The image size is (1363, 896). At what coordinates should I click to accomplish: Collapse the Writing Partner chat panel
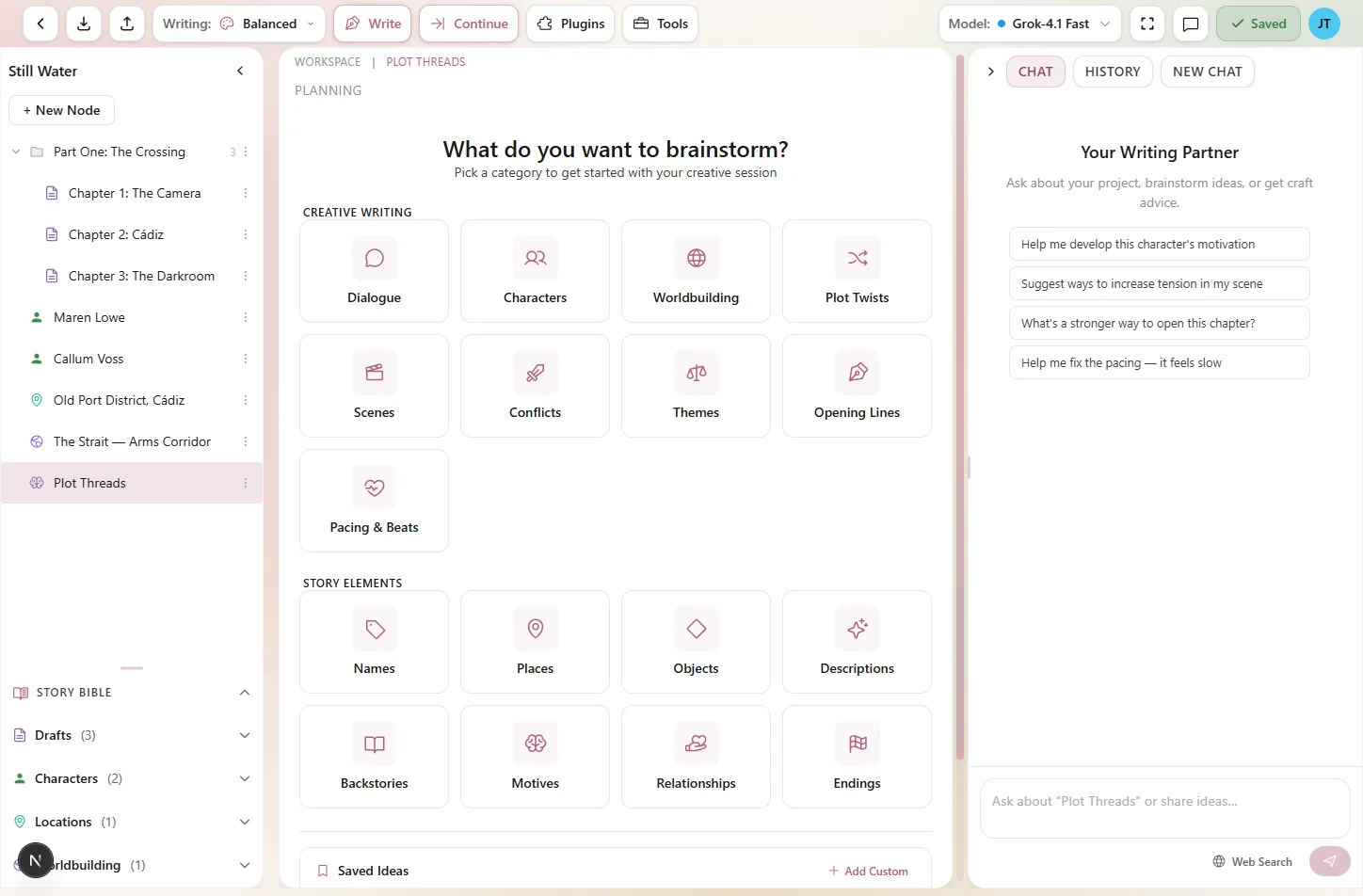coord(990,71)
